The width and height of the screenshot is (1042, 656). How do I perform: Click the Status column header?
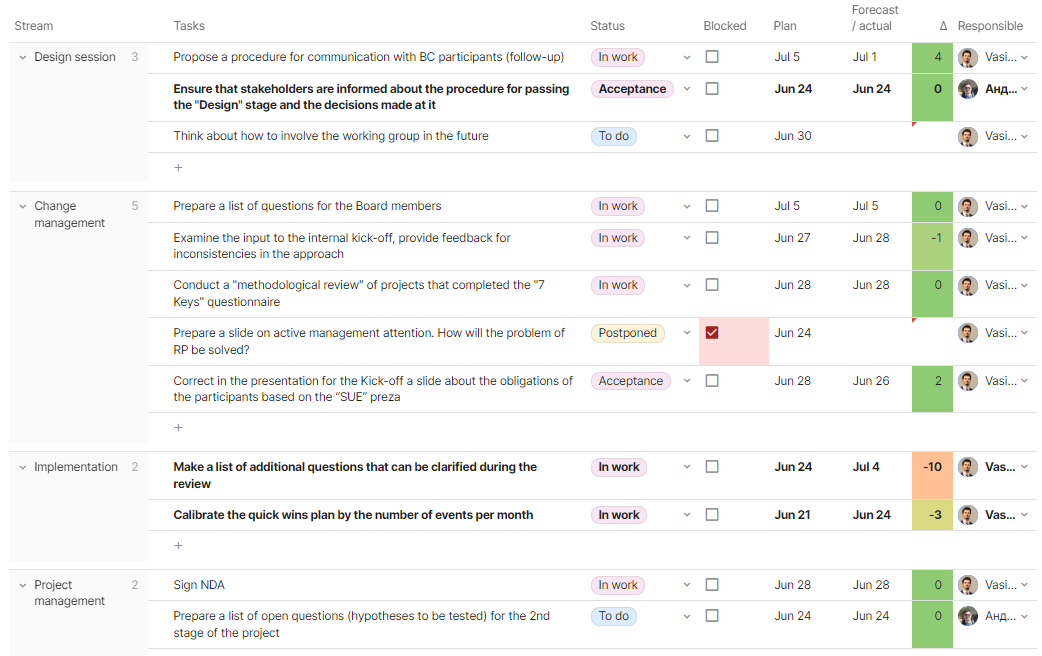tap(607, 26)
